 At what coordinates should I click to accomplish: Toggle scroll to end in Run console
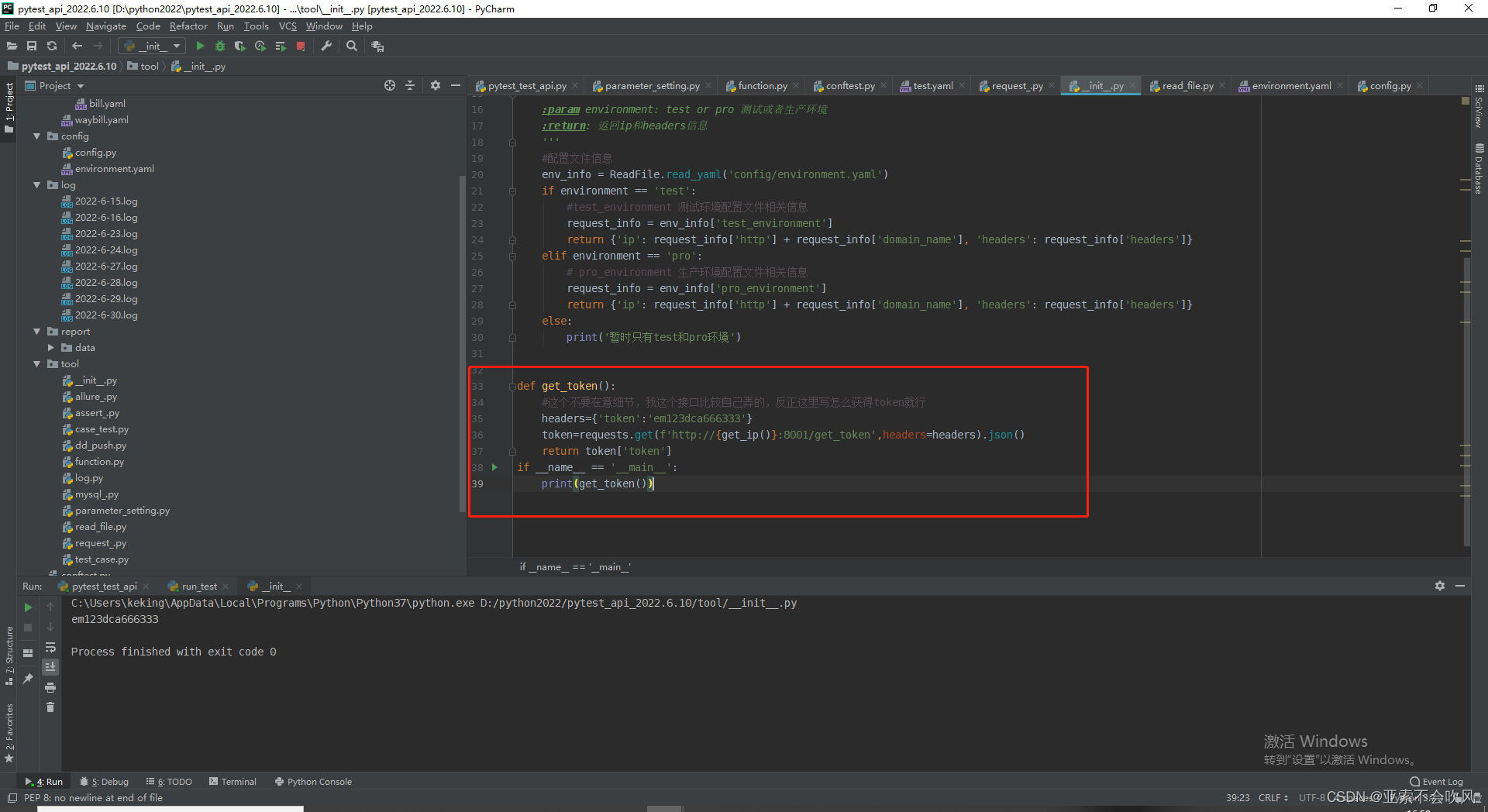click(50, 667)
